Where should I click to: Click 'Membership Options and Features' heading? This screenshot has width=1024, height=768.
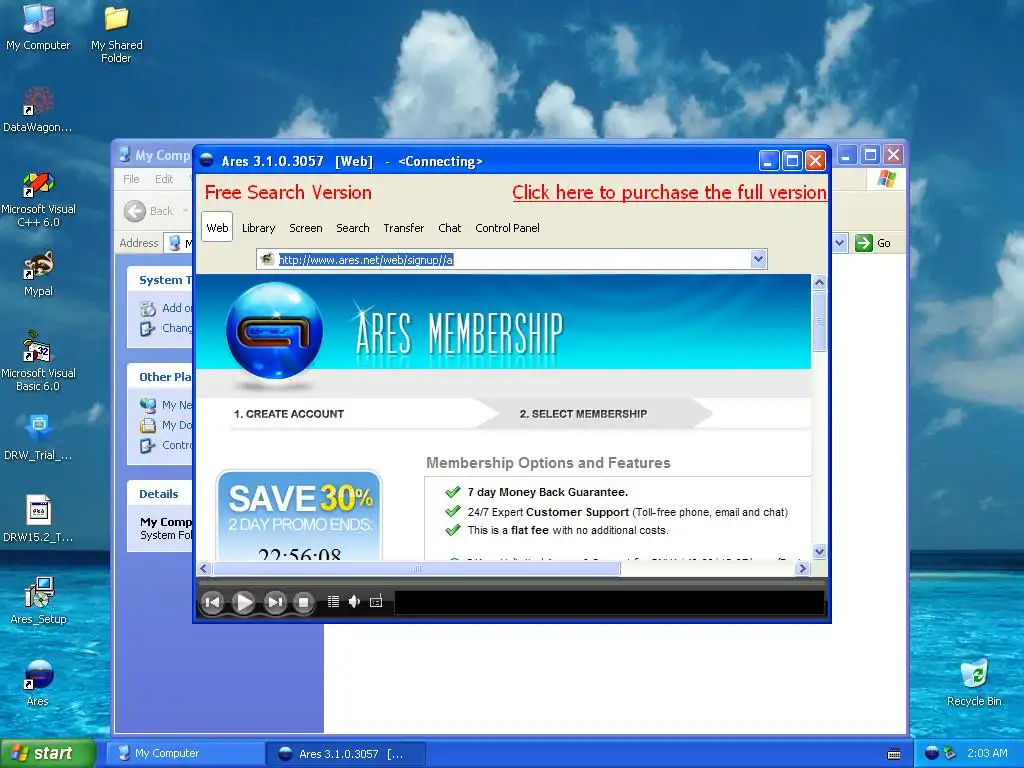548,463
